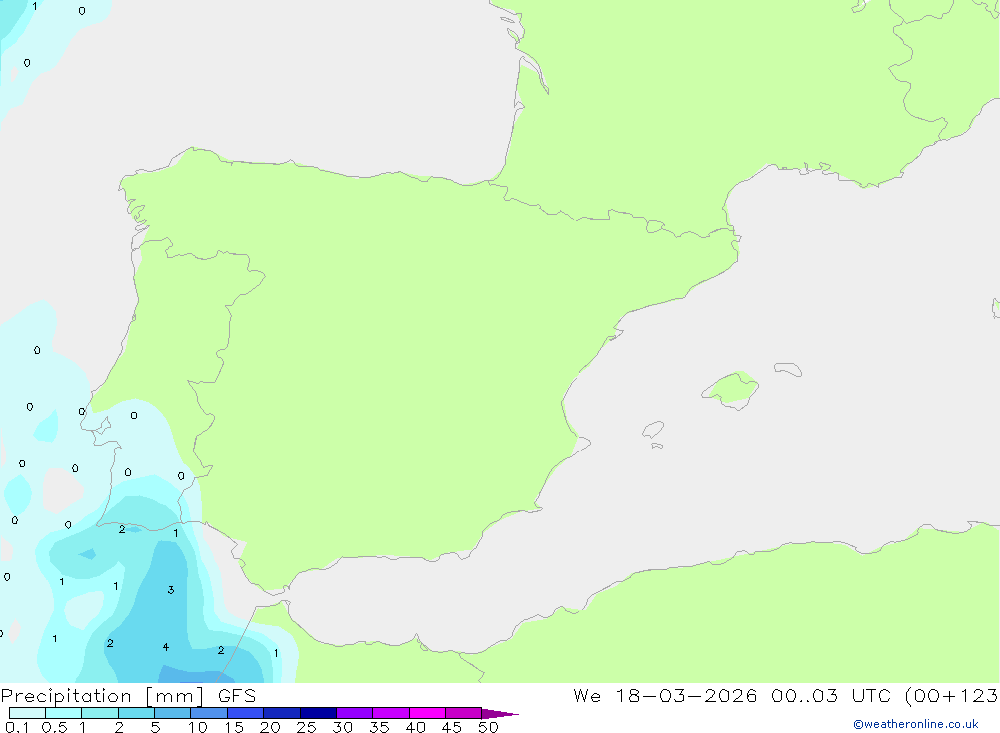Click the Menorca island outline
1000x733 pixels.
tap(788, 369)
